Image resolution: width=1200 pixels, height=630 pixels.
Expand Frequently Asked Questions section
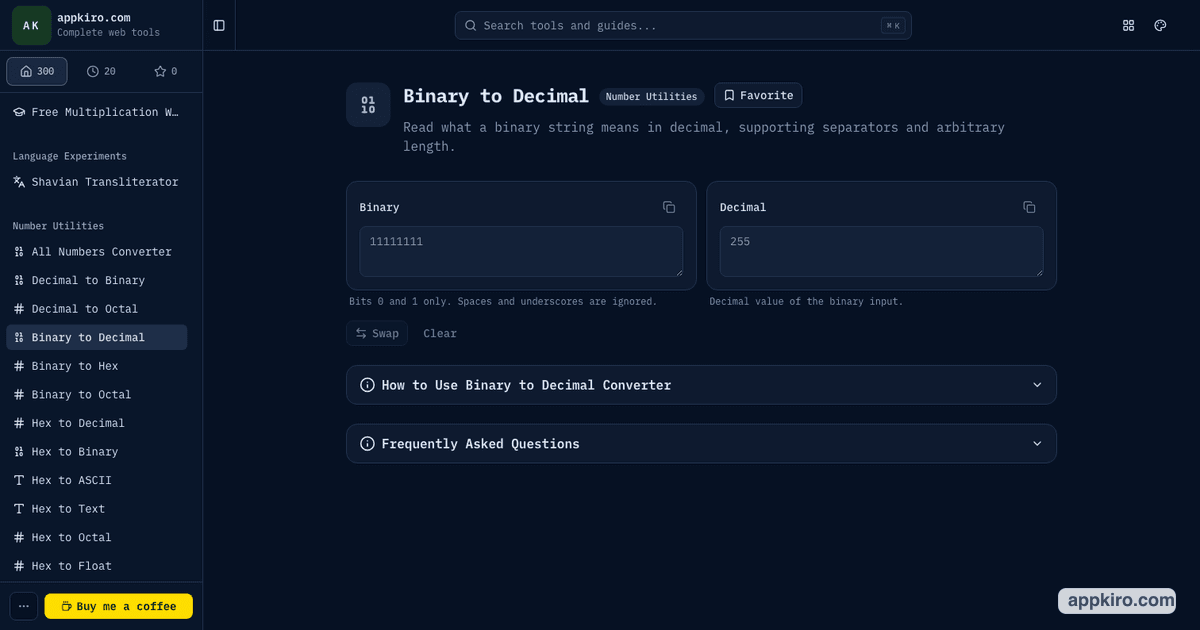click(701, 444)
